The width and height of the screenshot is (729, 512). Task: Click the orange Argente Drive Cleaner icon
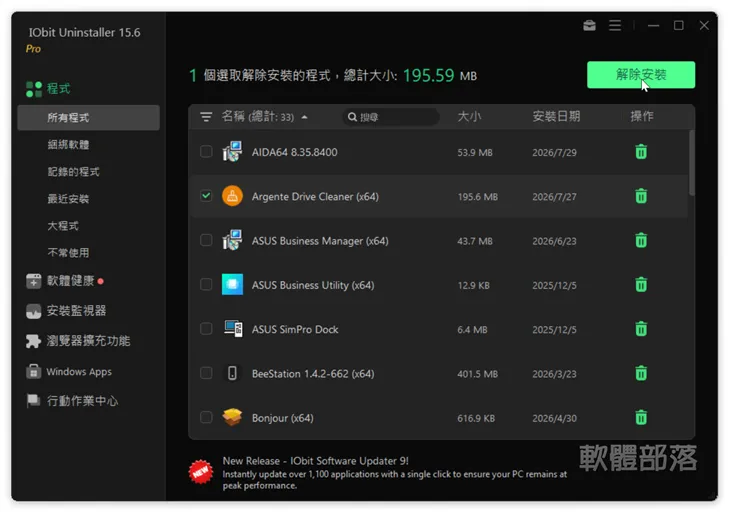click(x=232, y=196)
